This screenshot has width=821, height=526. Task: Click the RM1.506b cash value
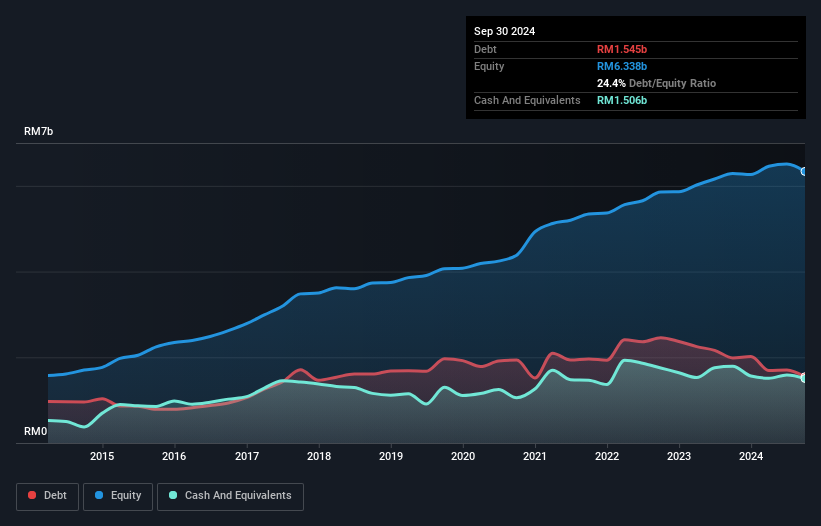pyautogui.click(x=622, y=100)
